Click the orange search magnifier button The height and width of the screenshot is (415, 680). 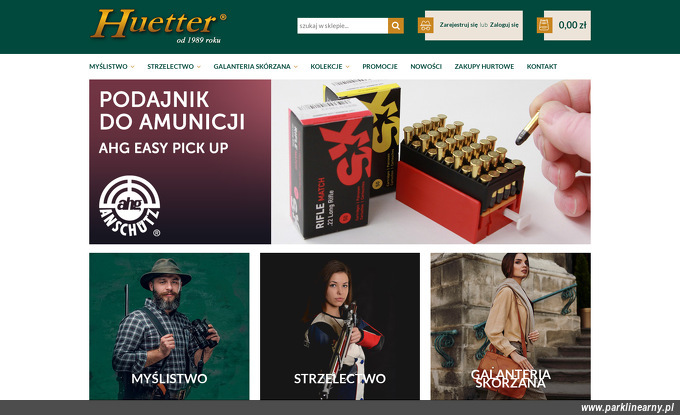(396, 26)
